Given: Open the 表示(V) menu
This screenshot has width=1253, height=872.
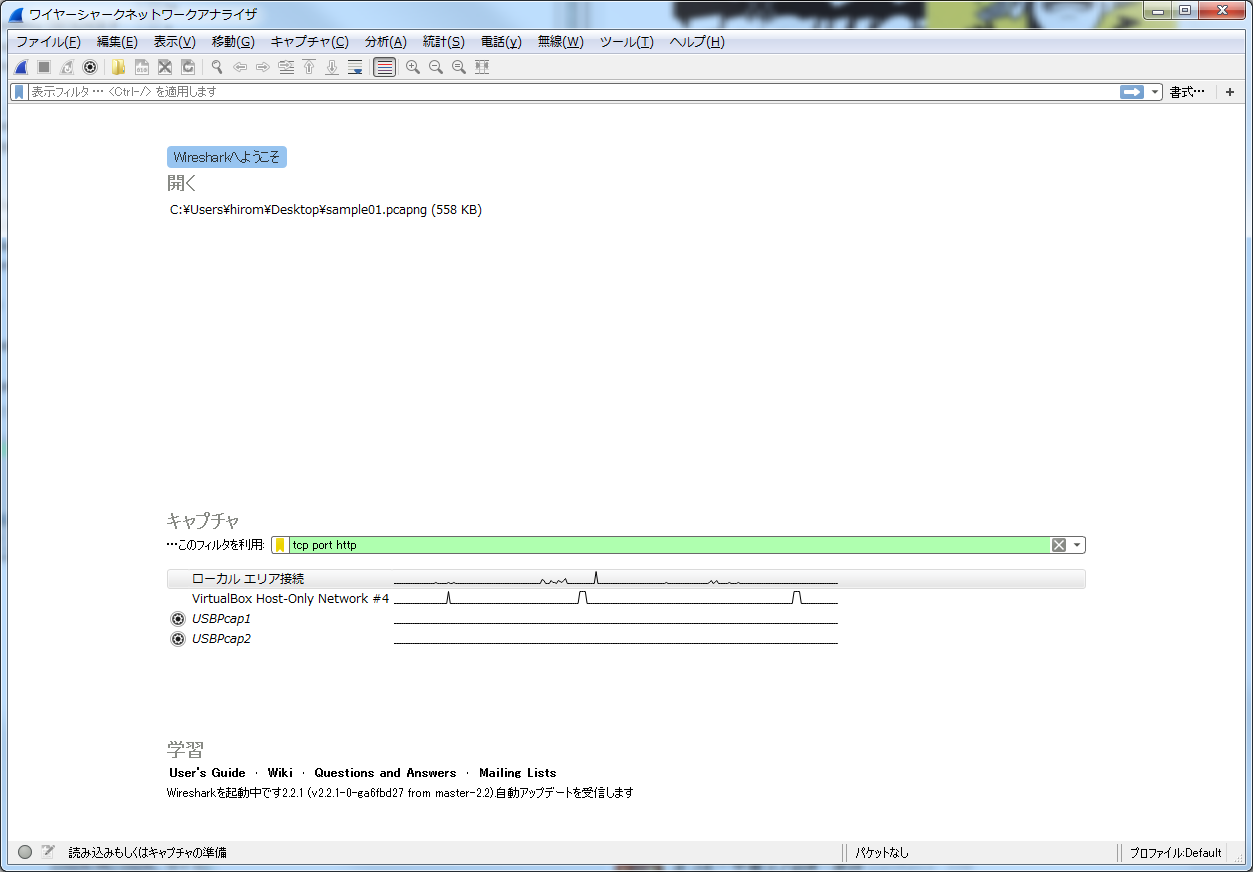Looking at the screenshot, I should tap(174, 42).
